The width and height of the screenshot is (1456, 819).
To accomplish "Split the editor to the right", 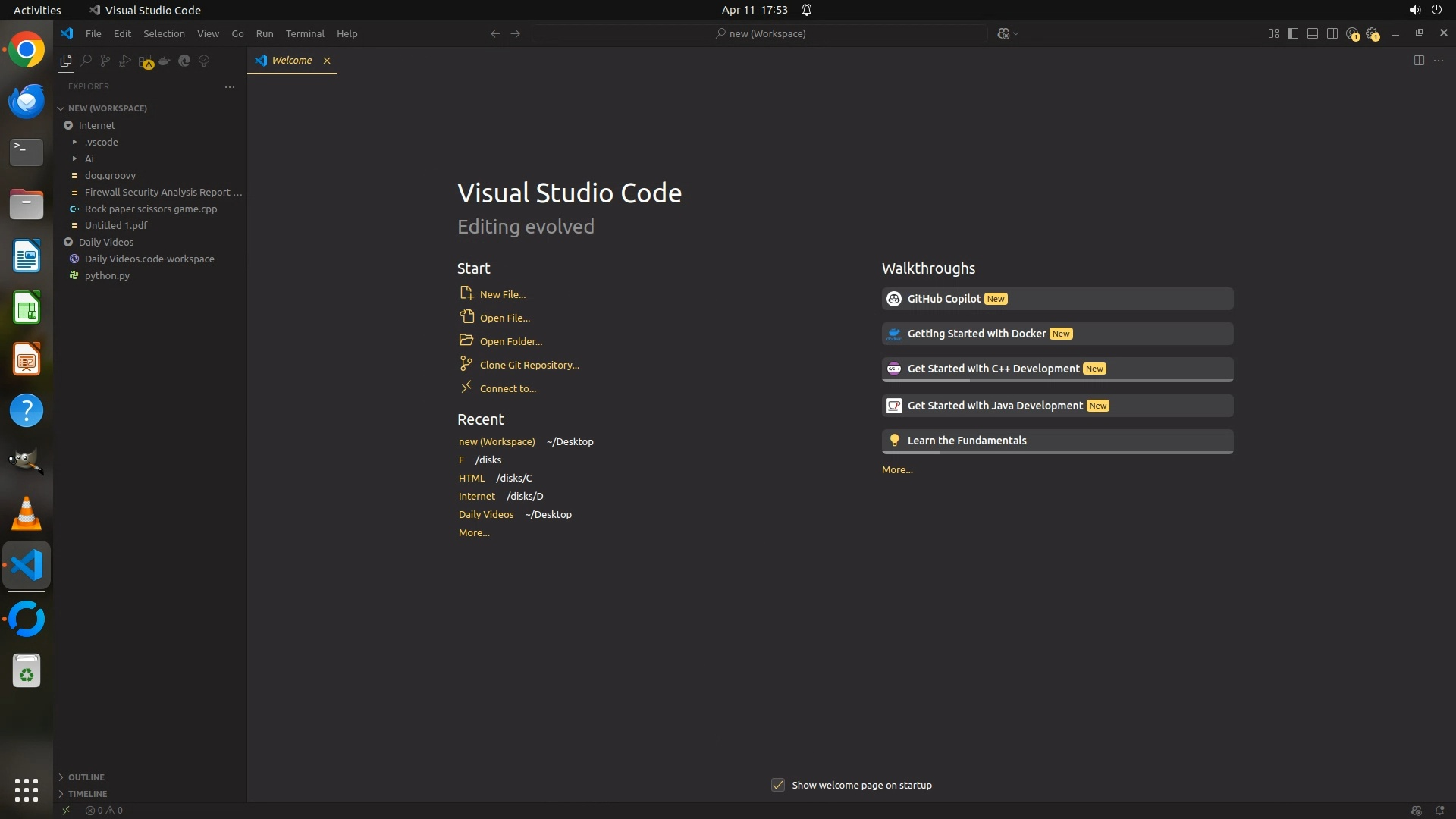I will 1419,61.
